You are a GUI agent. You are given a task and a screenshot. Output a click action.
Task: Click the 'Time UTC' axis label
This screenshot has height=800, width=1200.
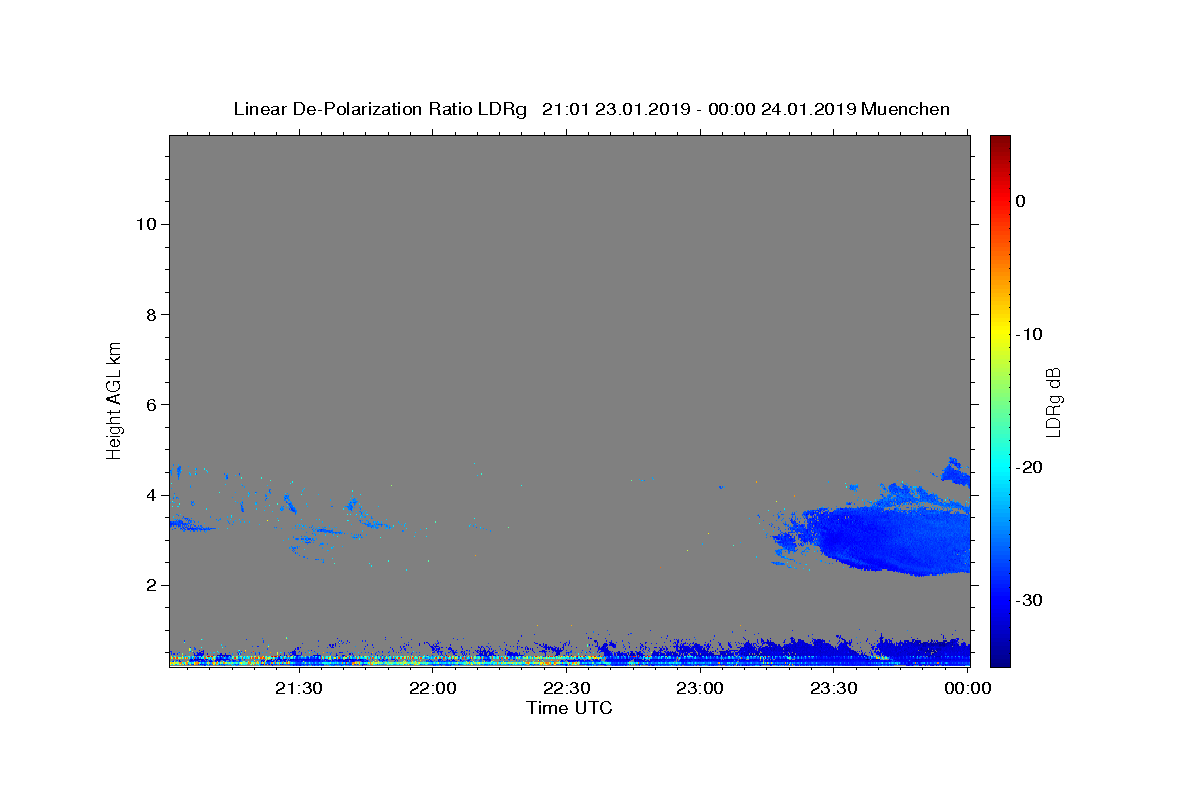[x=569, y=708]
